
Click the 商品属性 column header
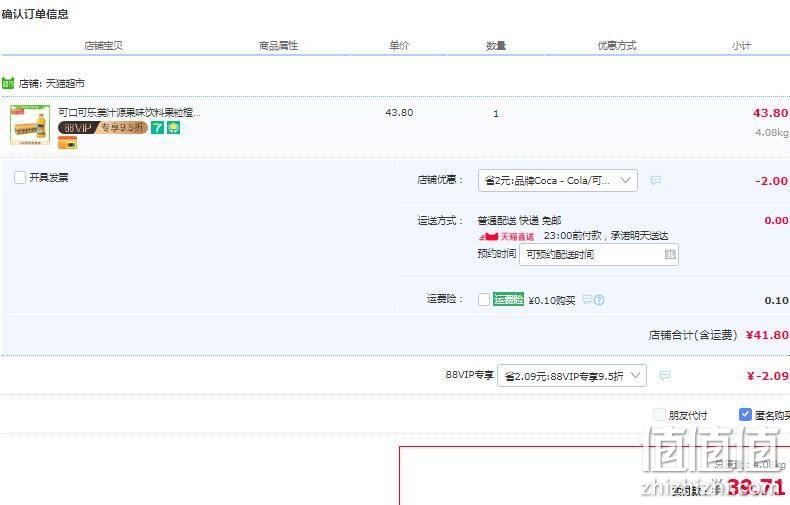[278, 46]
